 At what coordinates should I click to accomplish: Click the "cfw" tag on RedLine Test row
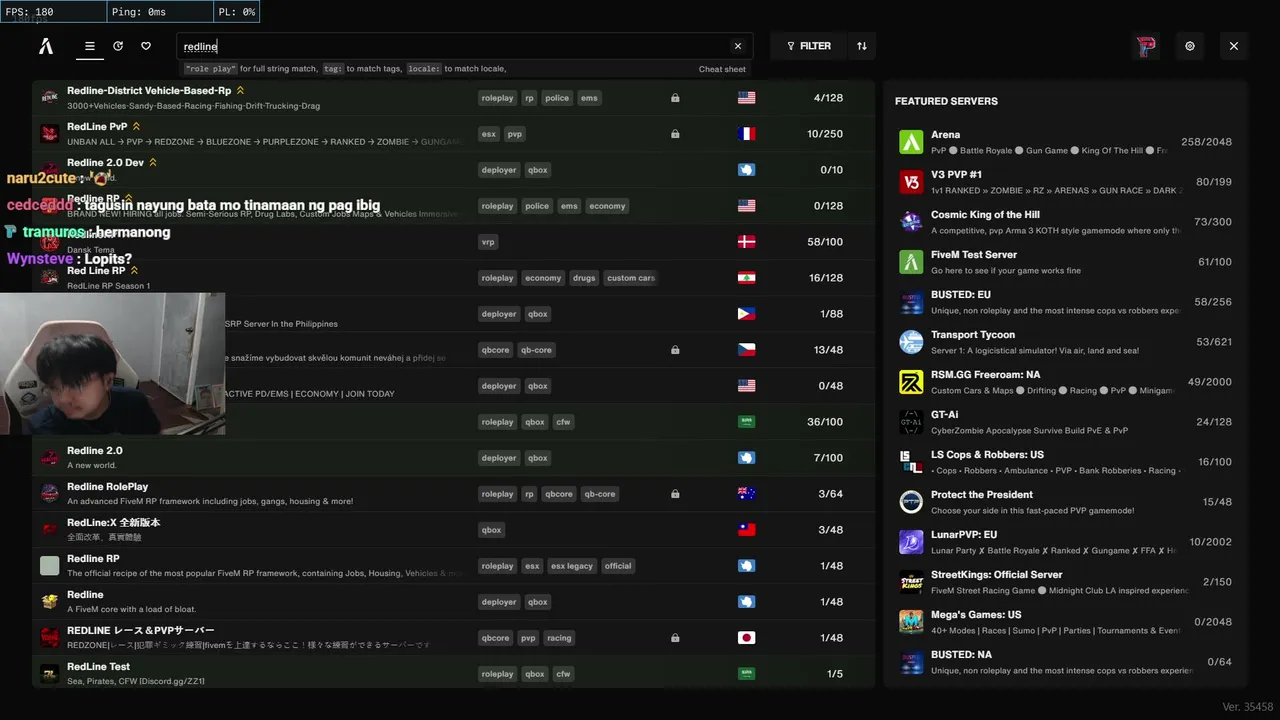point(564,674)
